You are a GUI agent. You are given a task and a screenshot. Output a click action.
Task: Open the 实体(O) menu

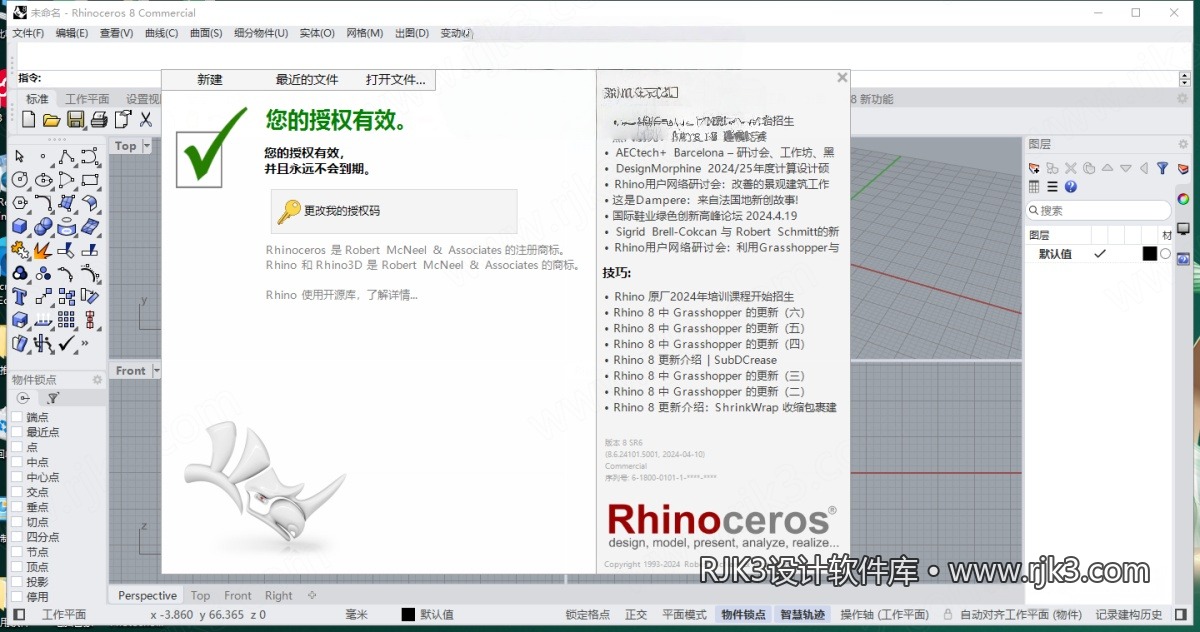tap(317, 33)
